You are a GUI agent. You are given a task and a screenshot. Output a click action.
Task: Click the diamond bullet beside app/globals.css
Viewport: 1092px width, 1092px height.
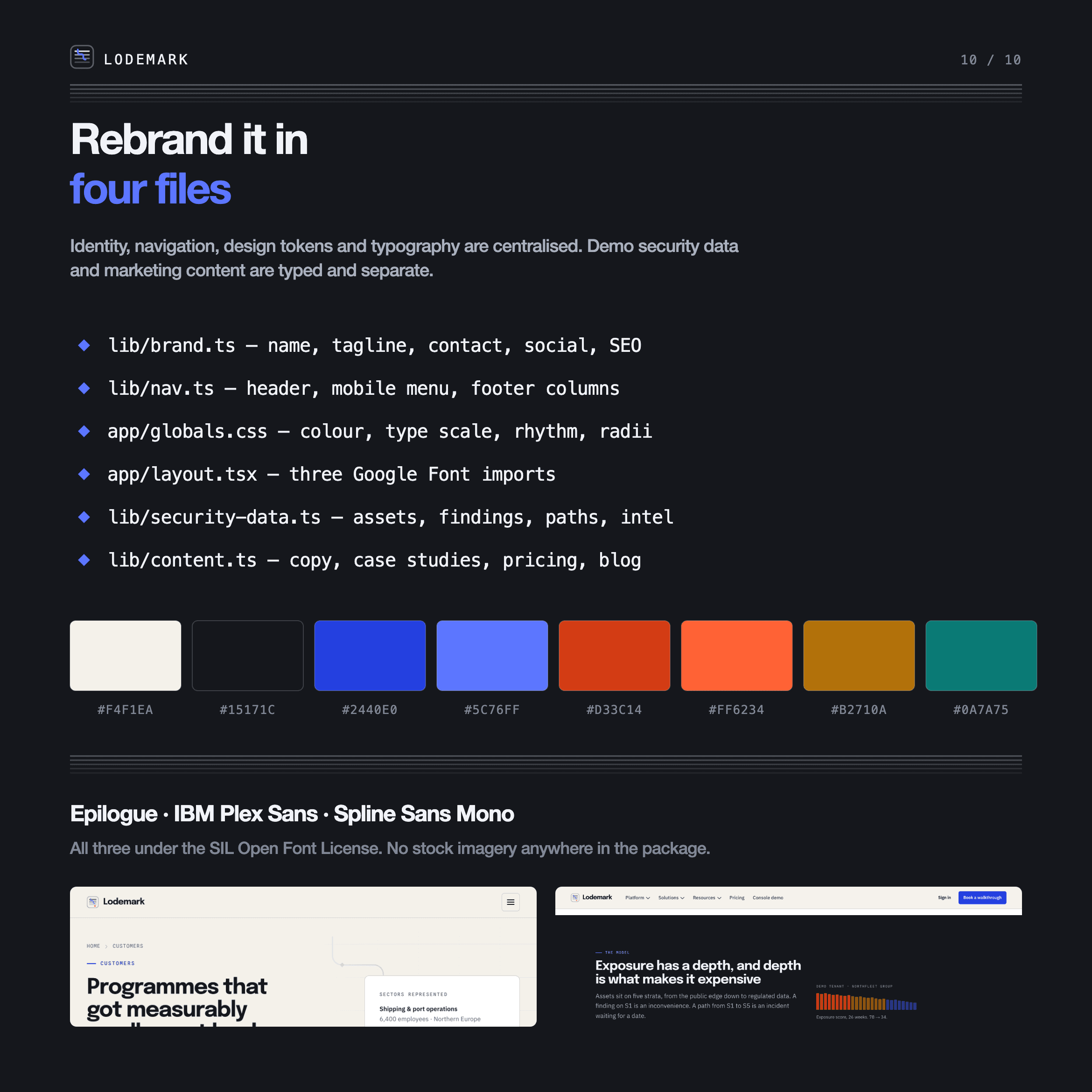(x=84, y=431)
